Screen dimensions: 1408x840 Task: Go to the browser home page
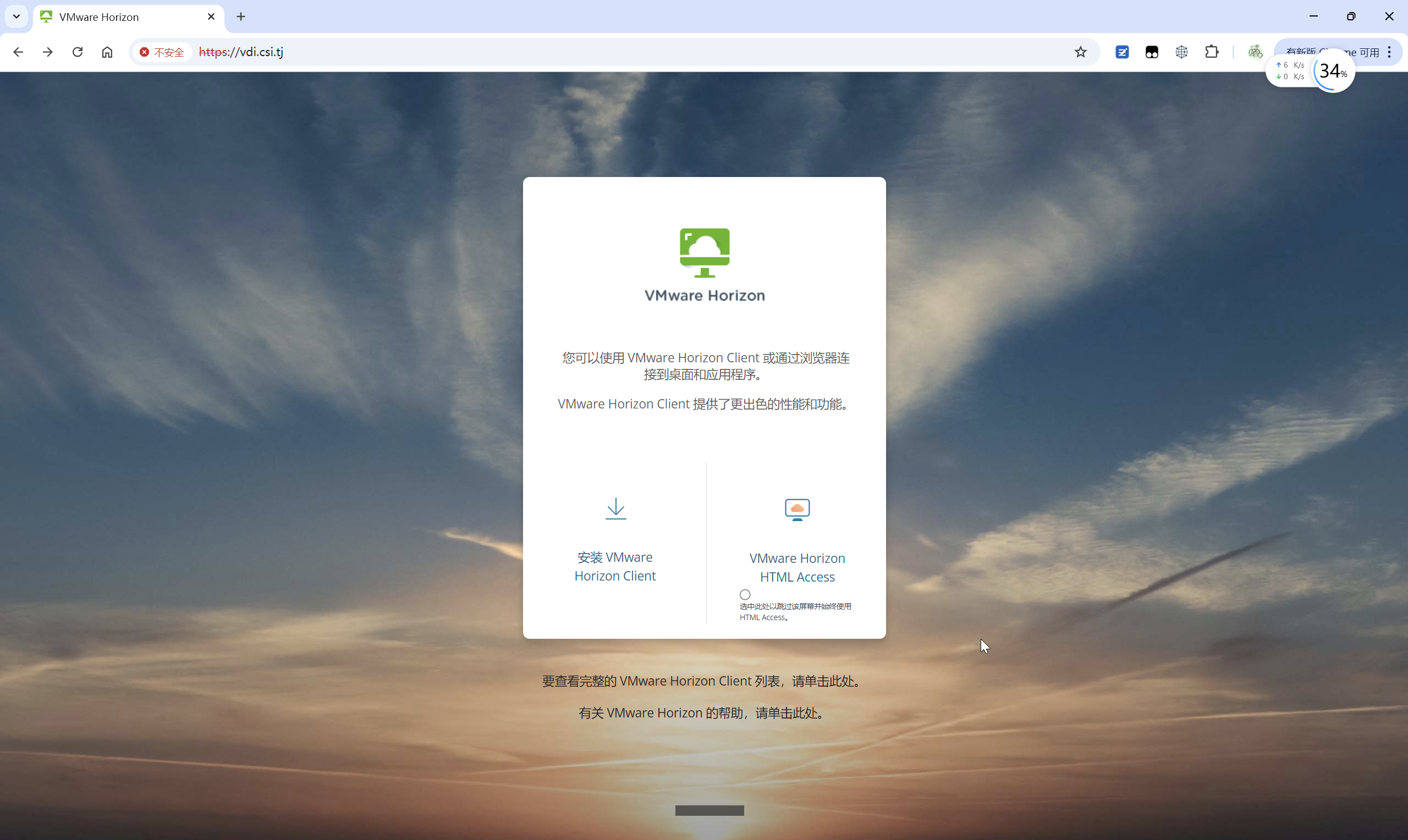(x=107, y=52)
